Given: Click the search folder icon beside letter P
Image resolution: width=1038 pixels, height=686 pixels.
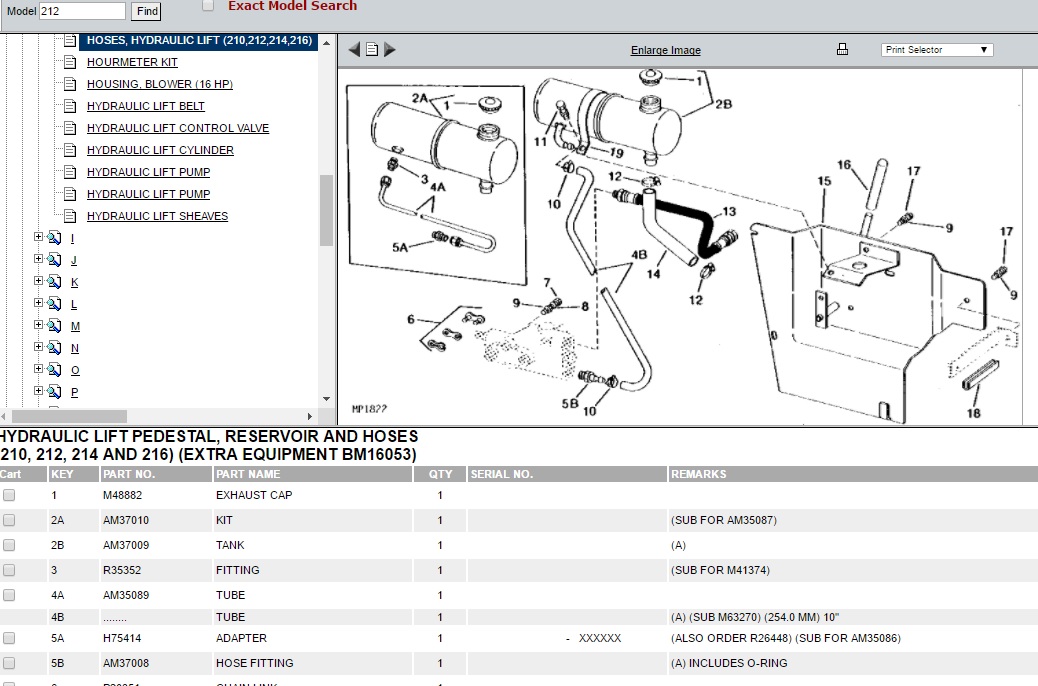Looking at the screenshot, I should click(x=54, y=391).
